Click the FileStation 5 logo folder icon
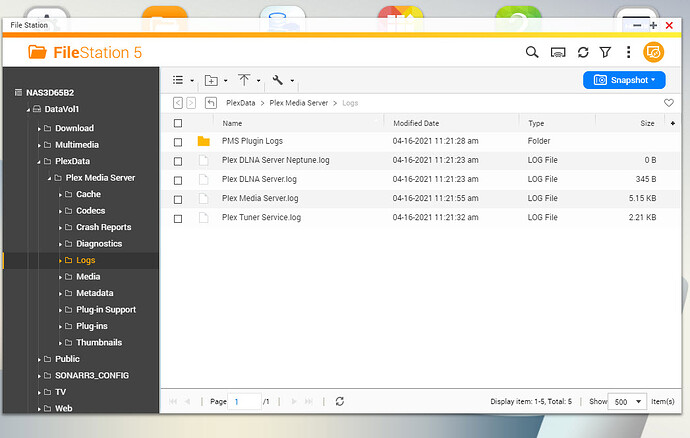 click(x=37, y=52)
